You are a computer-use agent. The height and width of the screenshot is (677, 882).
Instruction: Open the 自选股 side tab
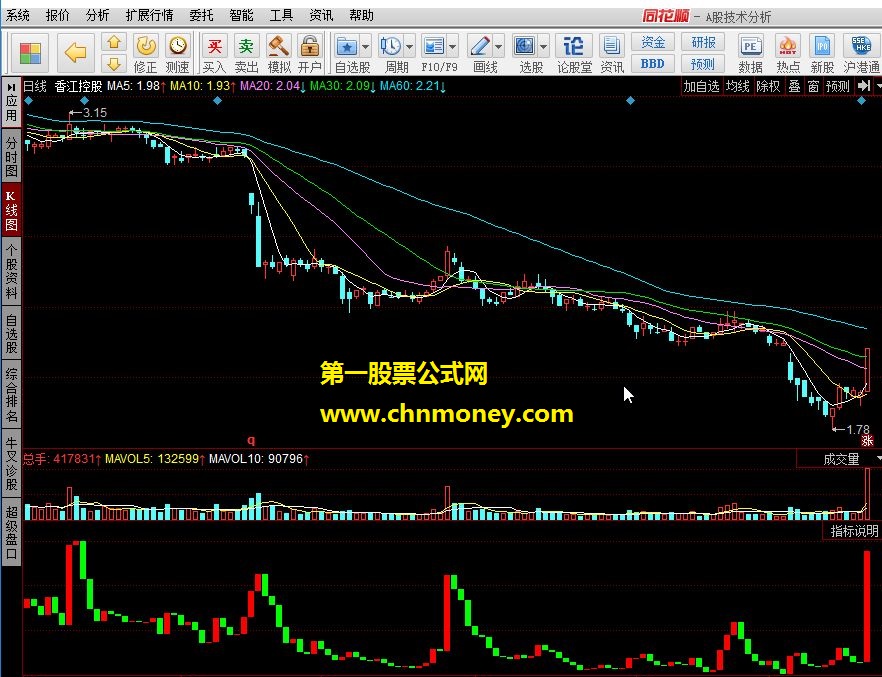[11, 333]
